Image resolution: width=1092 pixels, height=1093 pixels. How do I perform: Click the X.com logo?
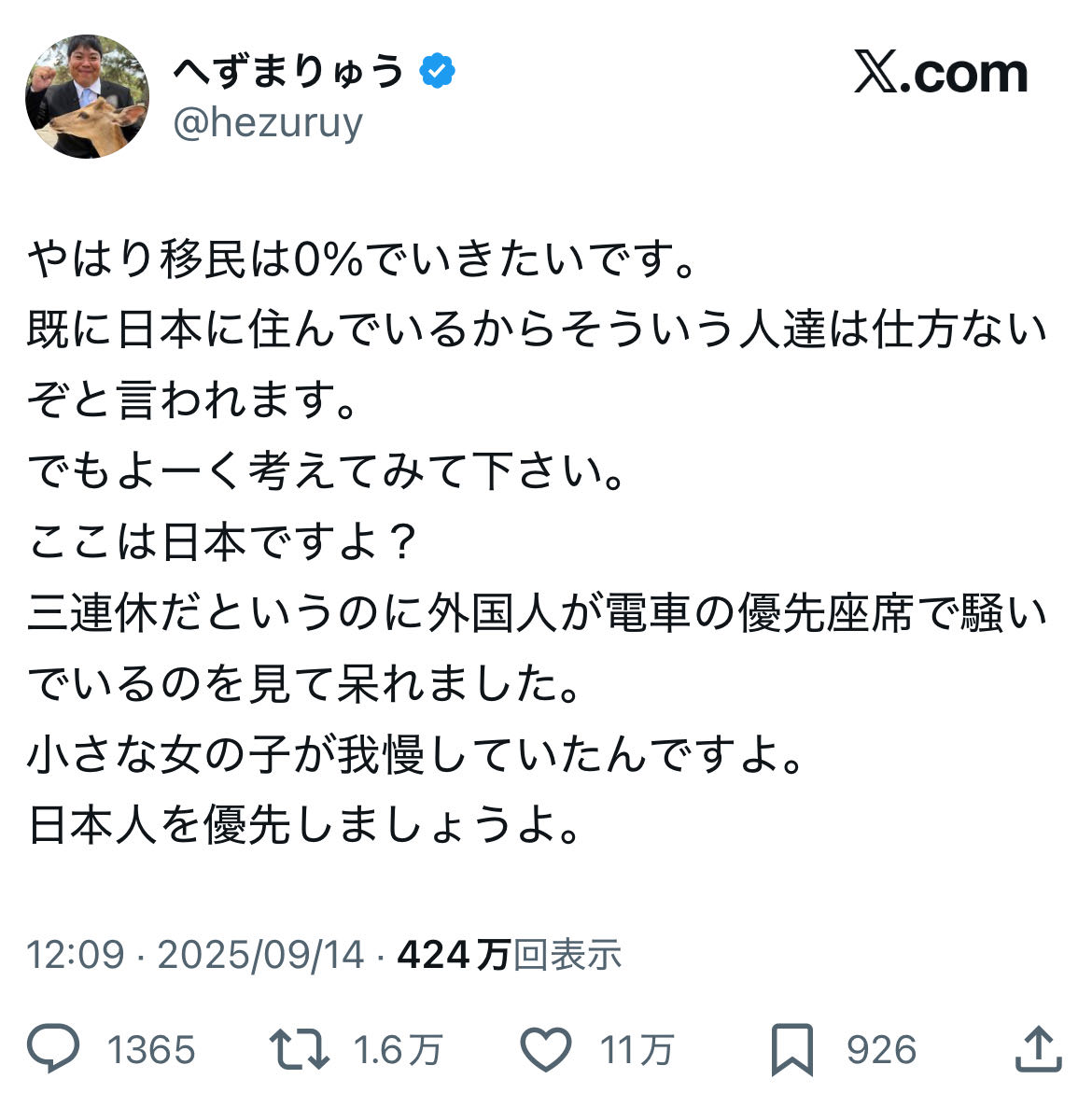[x=940, y=74]
